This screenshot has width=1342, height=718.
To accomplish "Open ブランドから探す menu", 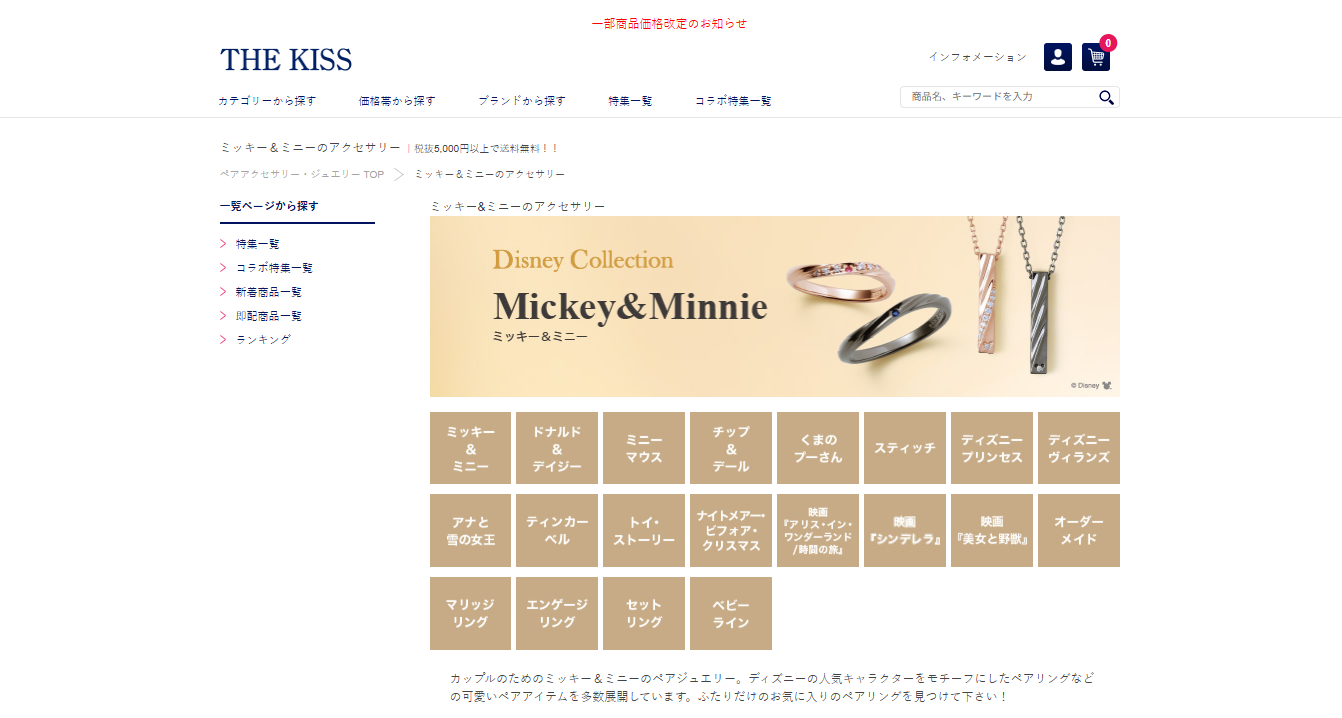I will 521,101.
